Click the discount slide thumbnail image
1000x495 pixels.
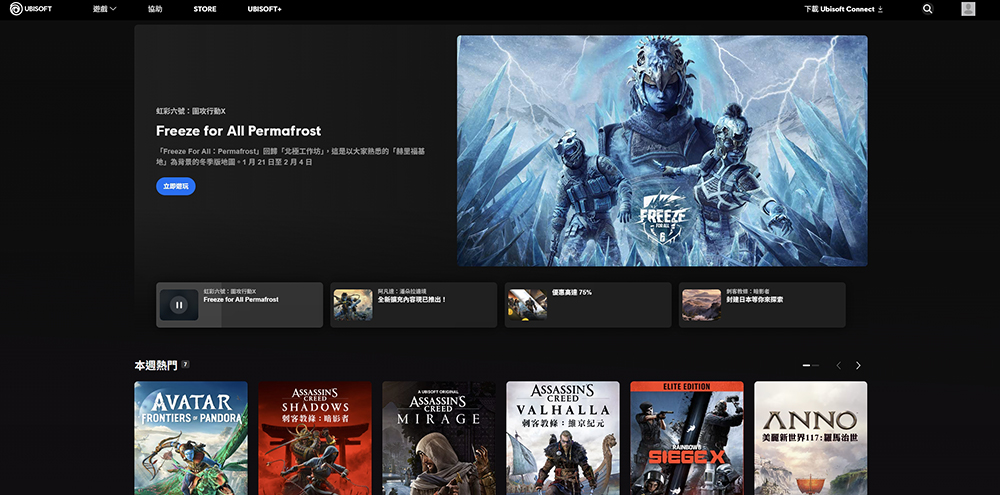click(x=527, y=305)
